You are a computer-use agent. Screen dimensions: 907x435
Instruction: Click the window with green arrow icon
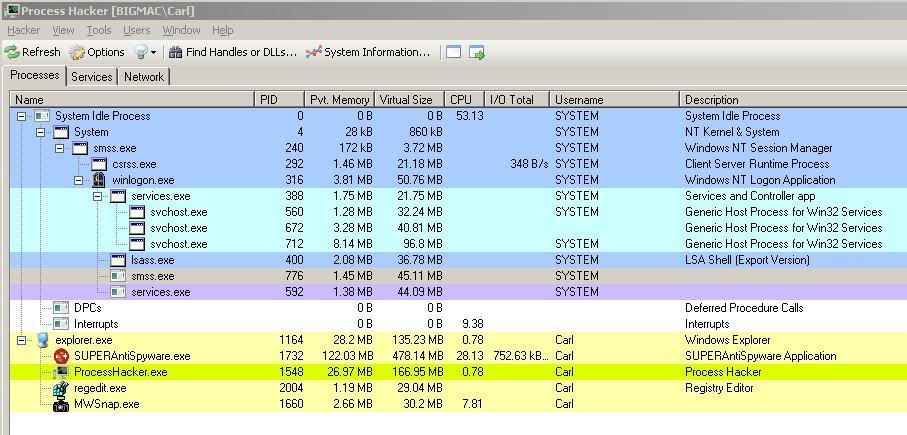pos(477,53)
